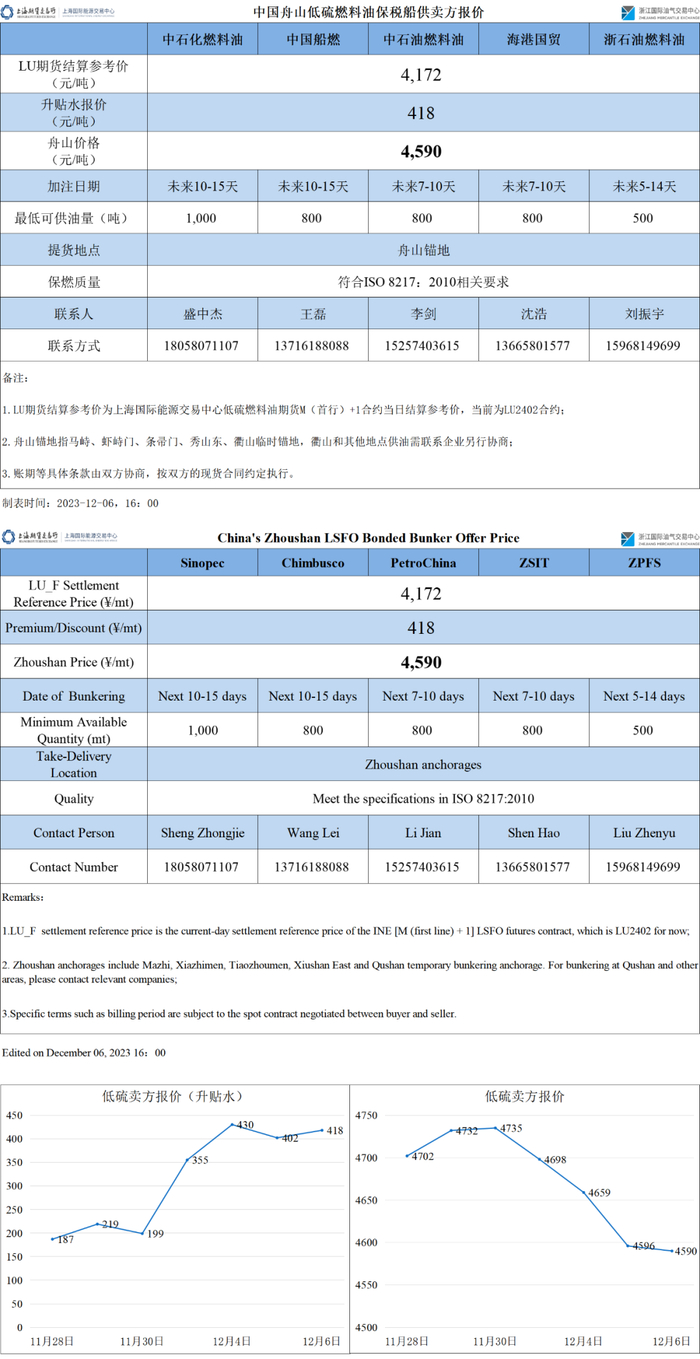Screen dimensions: 700x1359
Task: Click row label Premium/Discount (¥/mt)
Action: pyautogui.click(x=74, y=627)
